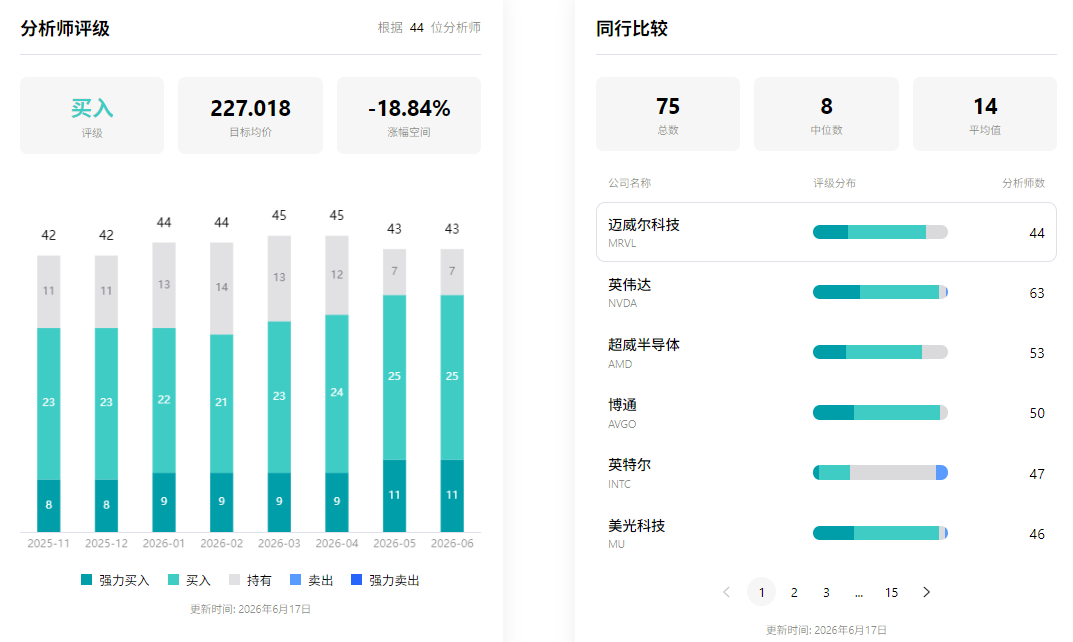Click rating distribution bar for MRVL
Viewport: 1073px width, 642px height.
tap(880, 232)
